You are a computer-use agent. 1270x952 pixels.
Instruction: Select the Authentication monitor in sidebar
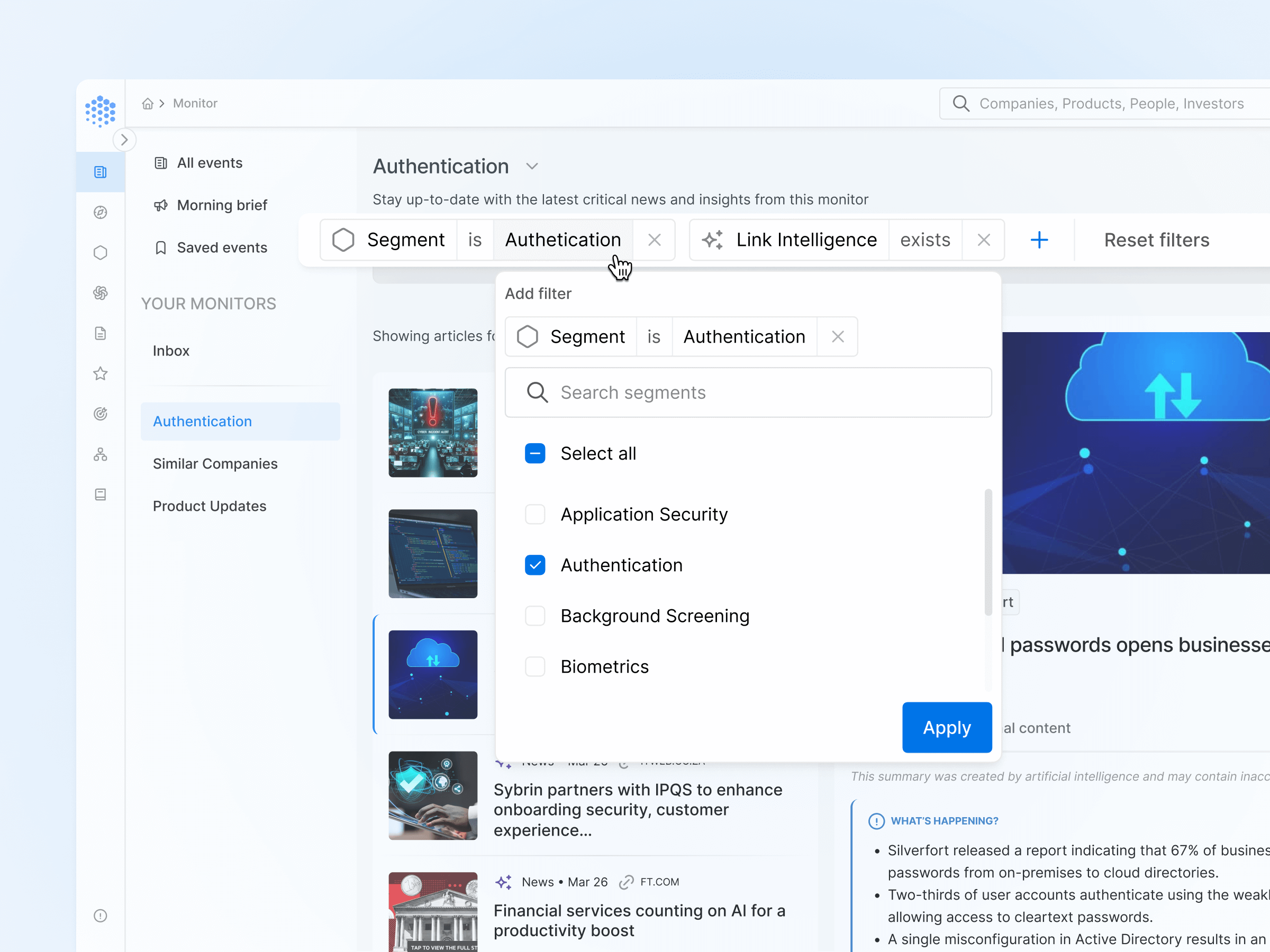pyautogui.click(x=241, y=422)
